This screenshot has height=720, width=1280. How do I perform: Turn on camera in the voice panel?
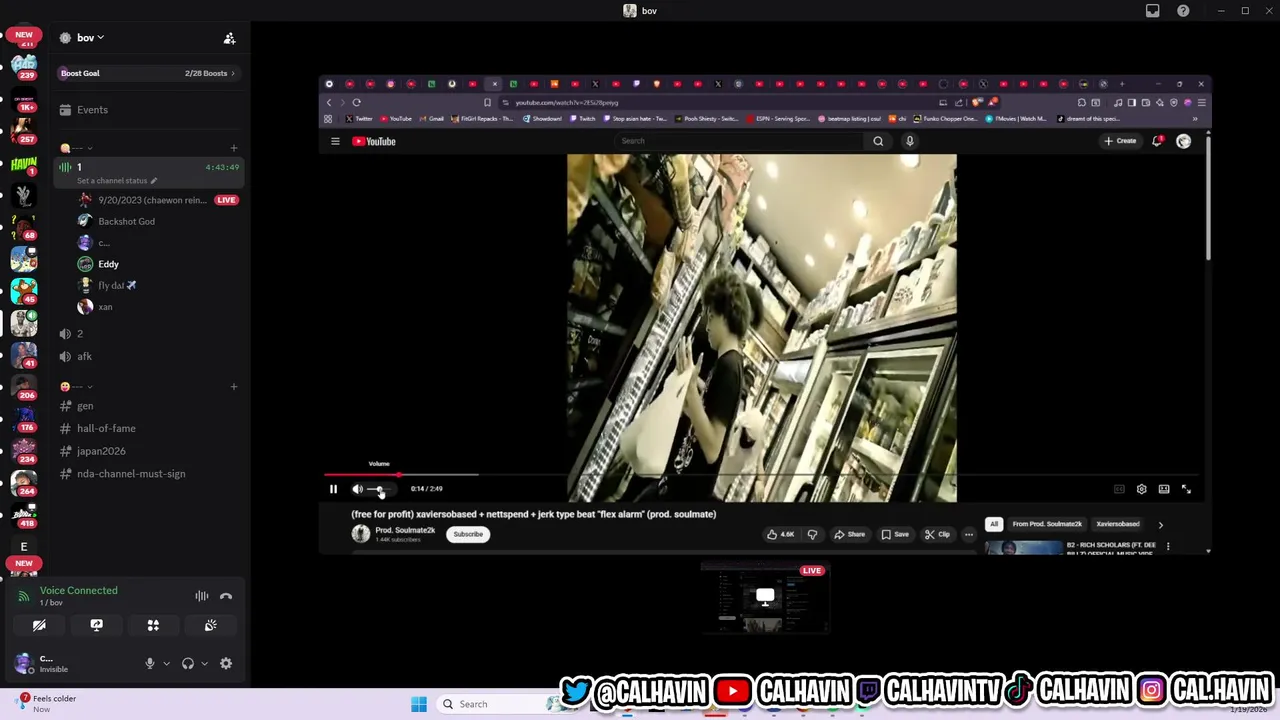(x=39, y=625)
